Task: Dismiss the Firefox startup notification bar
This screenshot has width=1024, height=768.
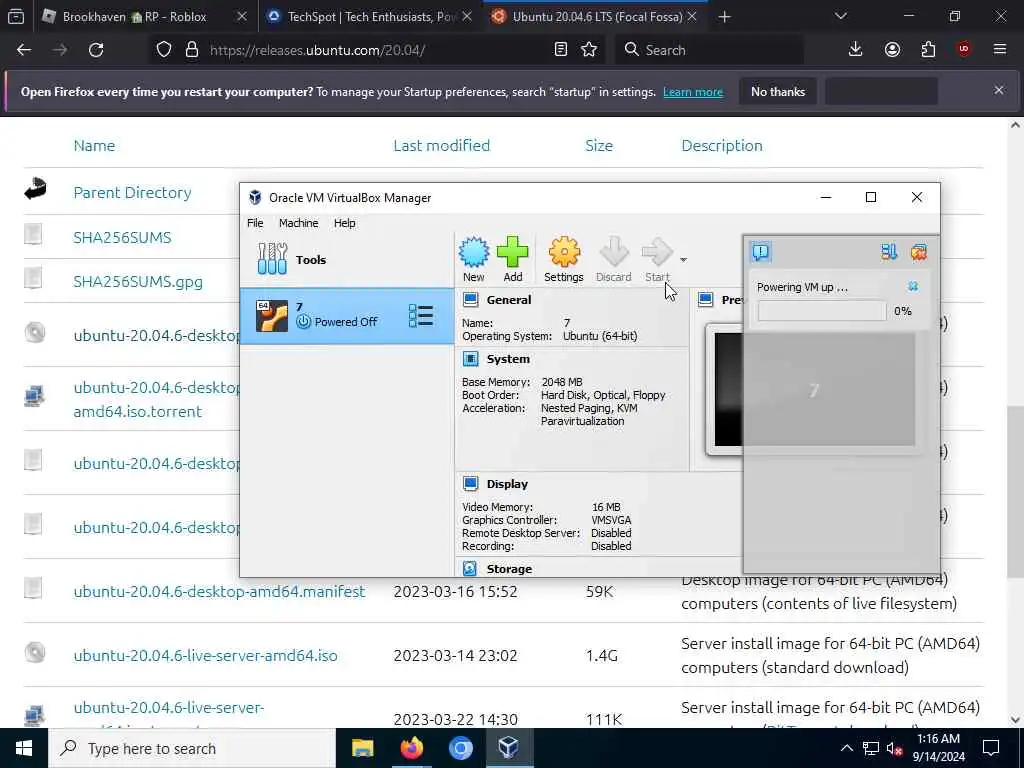Action: tap(999, 91)
